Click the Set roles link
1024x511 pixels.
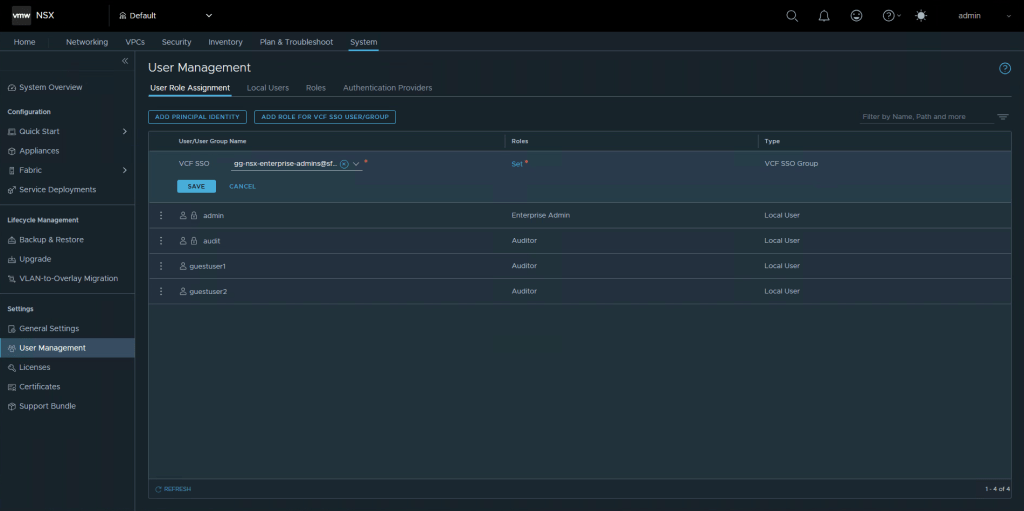[517, 163]
